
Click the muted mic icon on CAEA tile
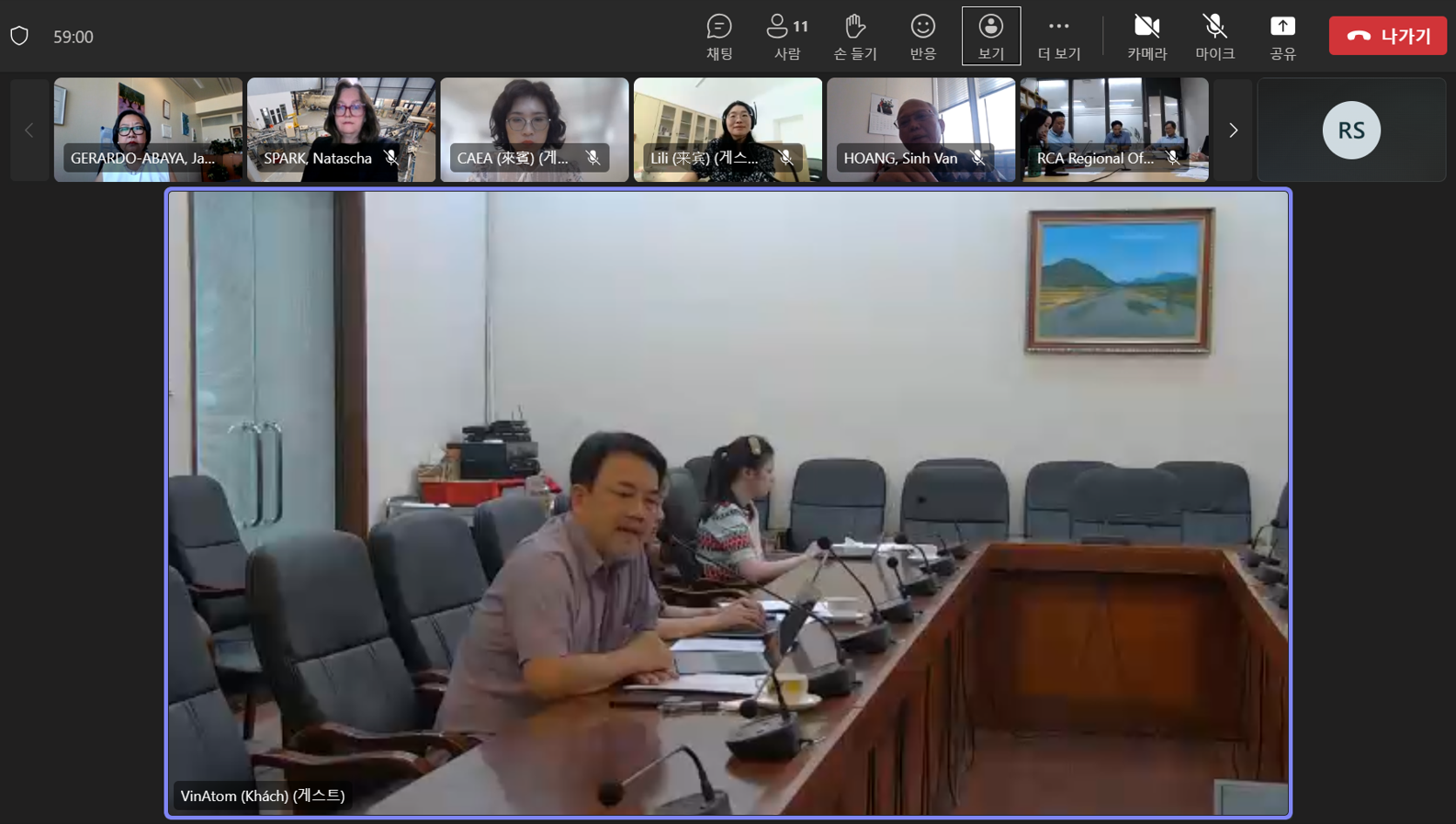click(x=593, y=158)
